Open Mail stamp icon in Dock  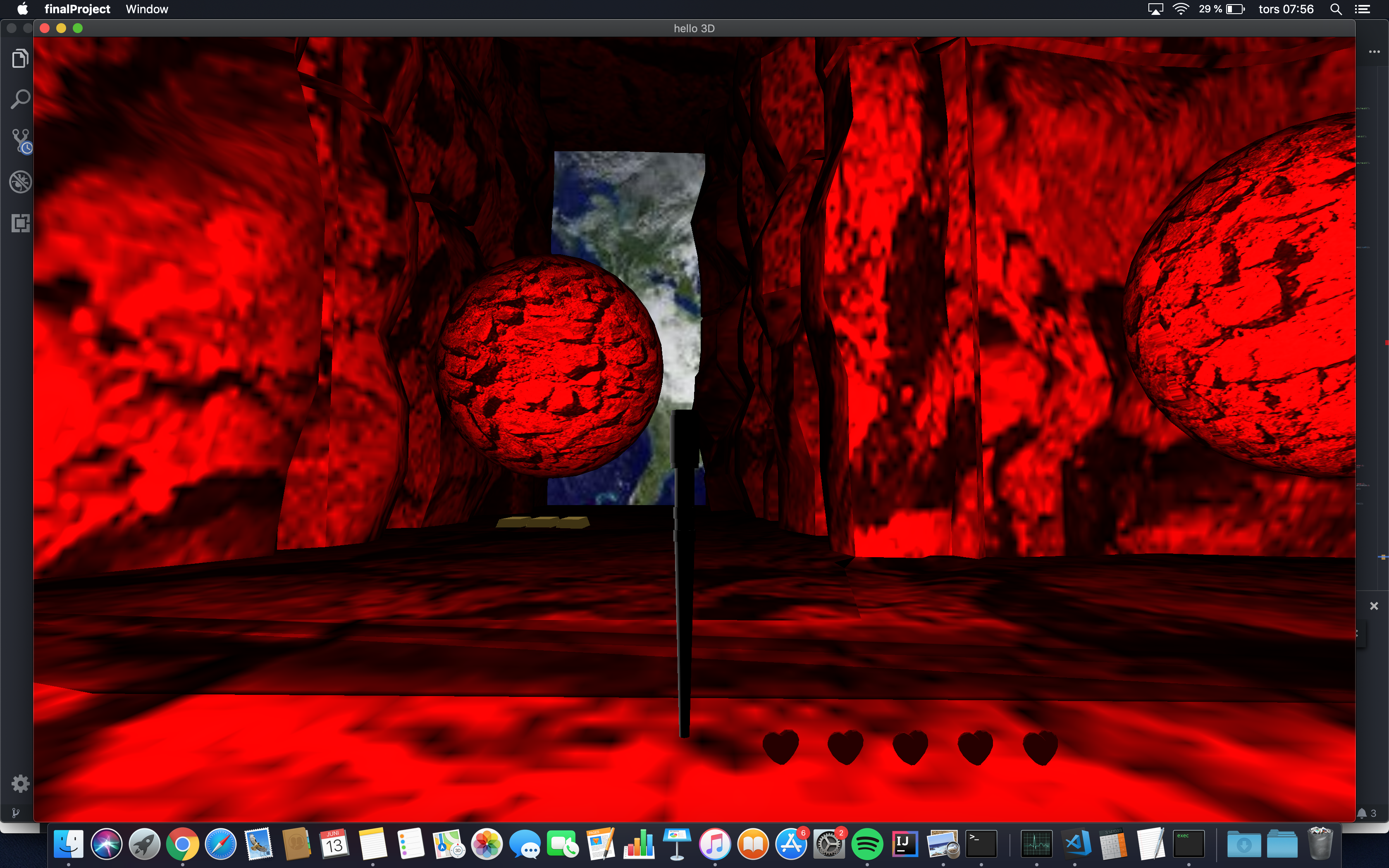click(258, 844)
